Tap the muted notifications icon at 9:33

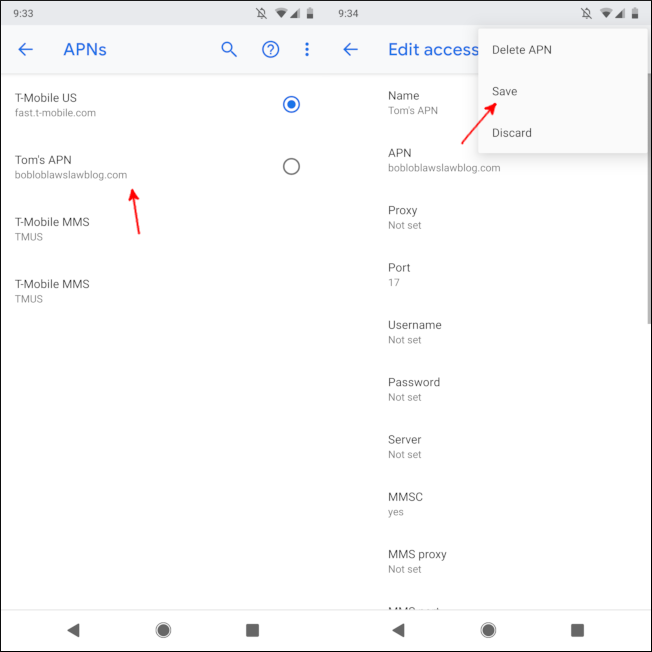tap(261, 13)
